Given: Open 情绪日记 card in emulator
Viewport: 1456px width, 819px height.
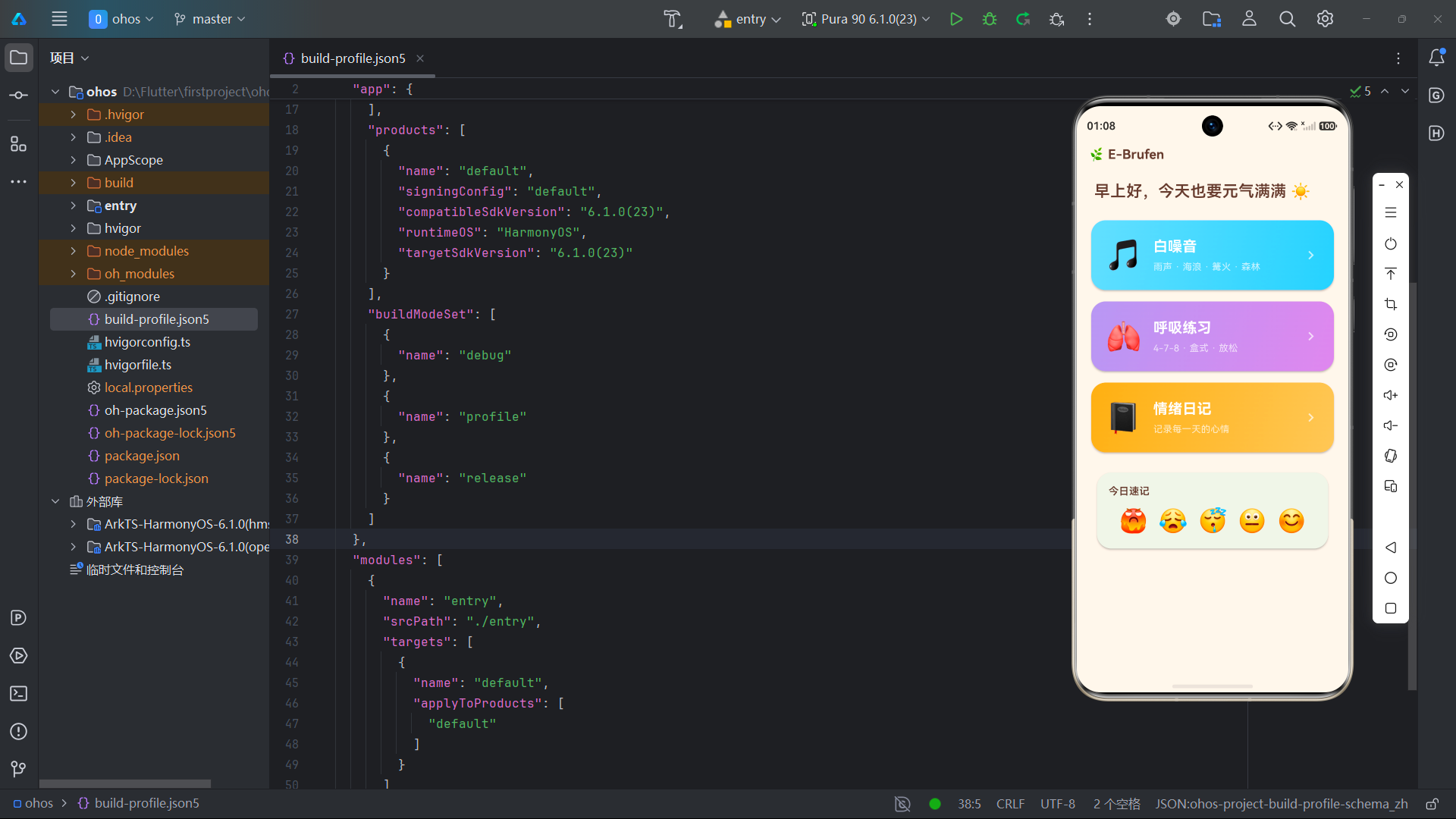Looking at the screenshot, I should click(1212, 418).
